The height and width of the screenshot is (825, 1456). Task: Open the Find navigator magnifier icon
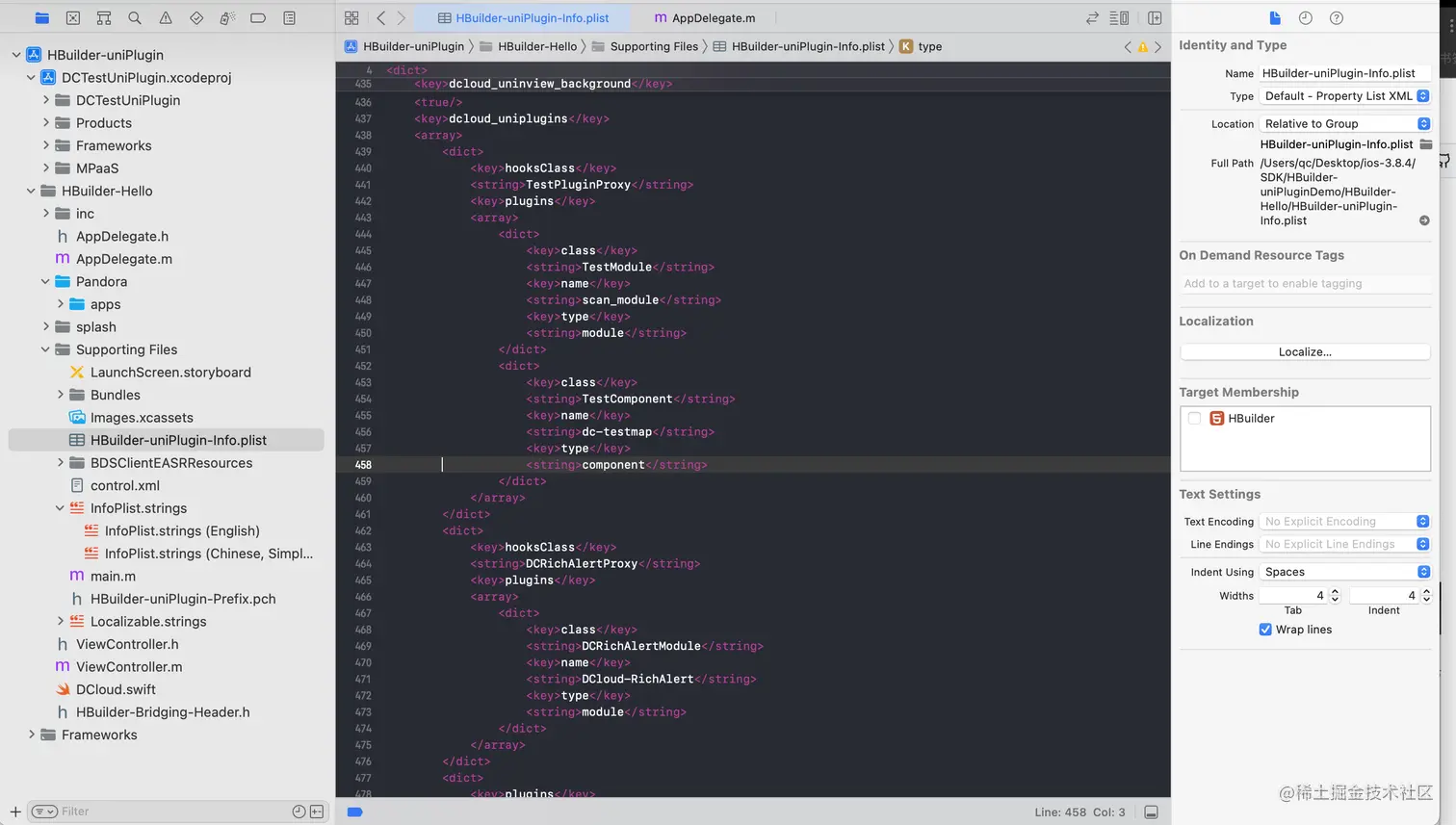click(135, 17)
